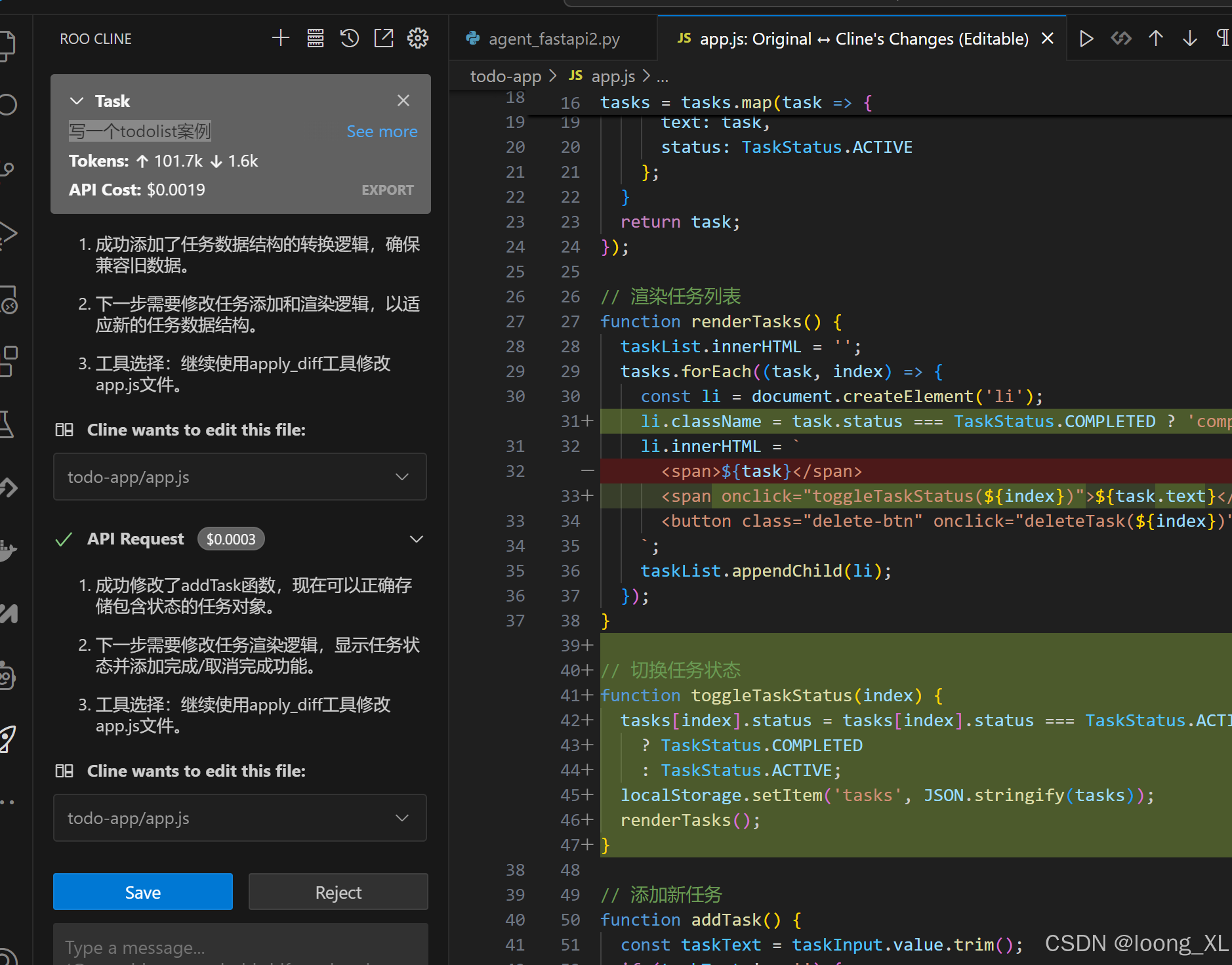Screen dimensions: 1232x965
Task: Toggle inline diff view icon
Action: [1120, 37]
